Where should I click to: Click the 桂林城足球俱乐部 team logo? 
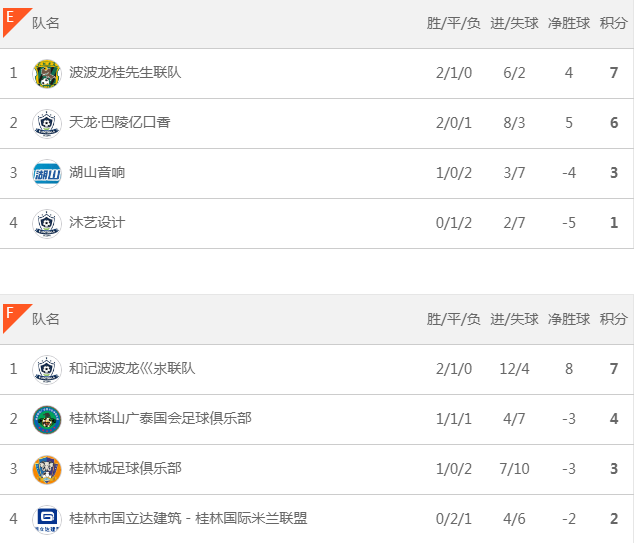(46, 469)
